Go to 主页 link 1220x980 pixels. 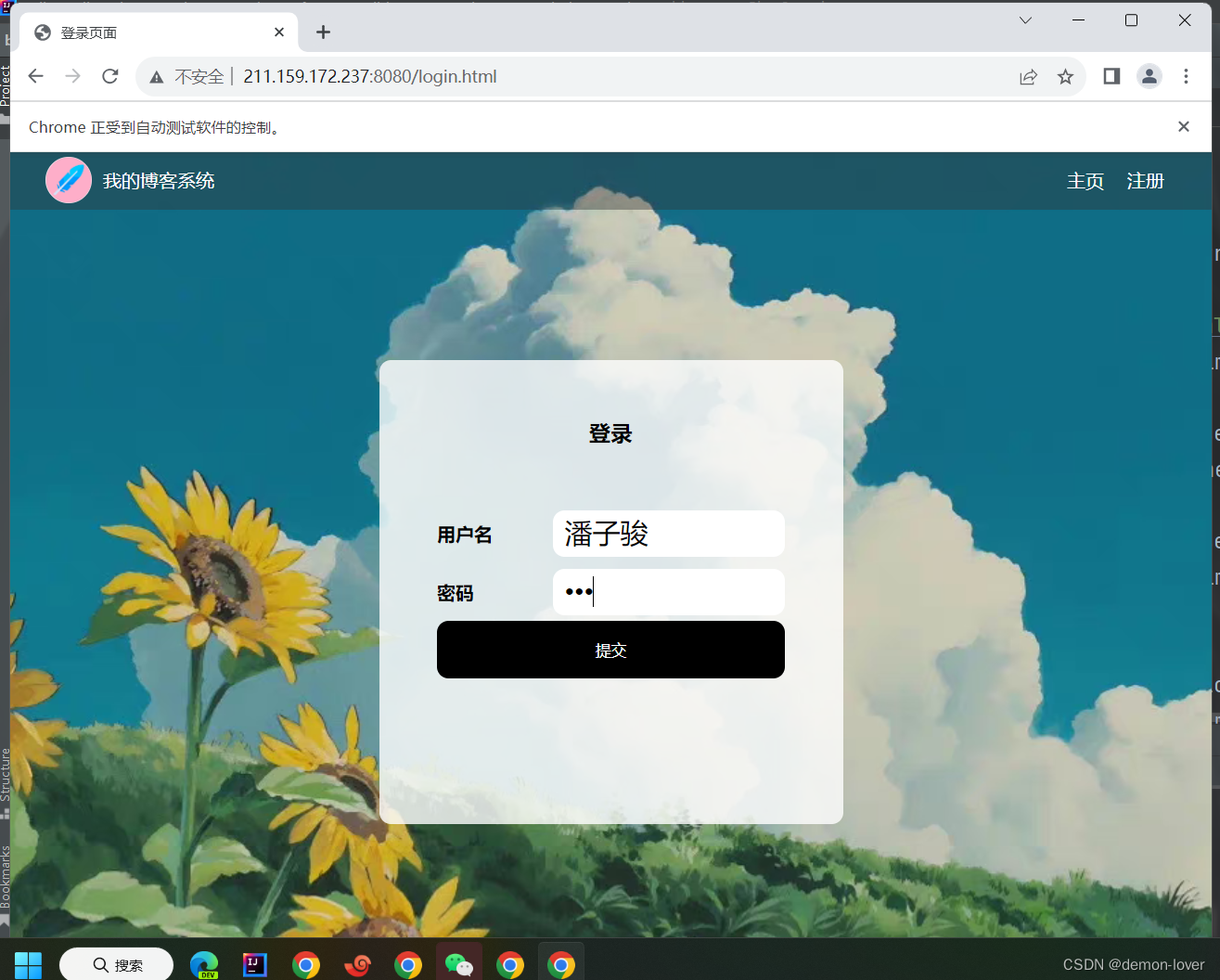[x=1085, y=181]
